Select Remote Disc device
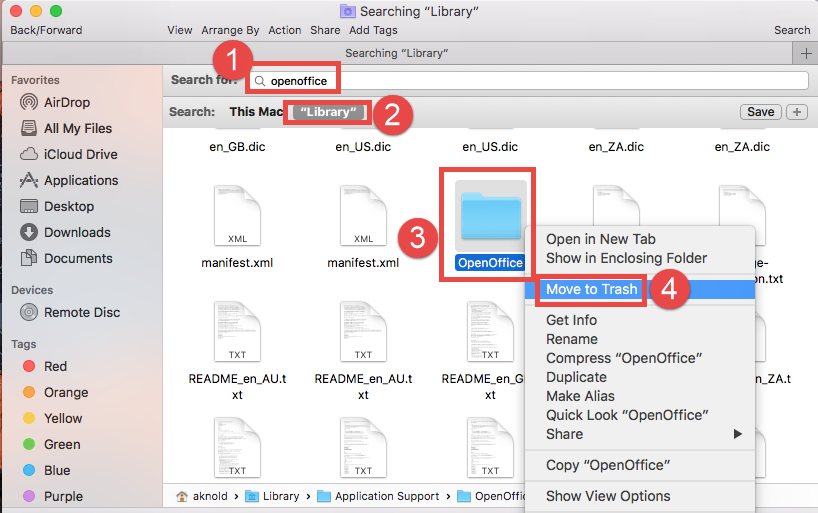The height and width of the screenshot is (513, 818). click(70, 313)
